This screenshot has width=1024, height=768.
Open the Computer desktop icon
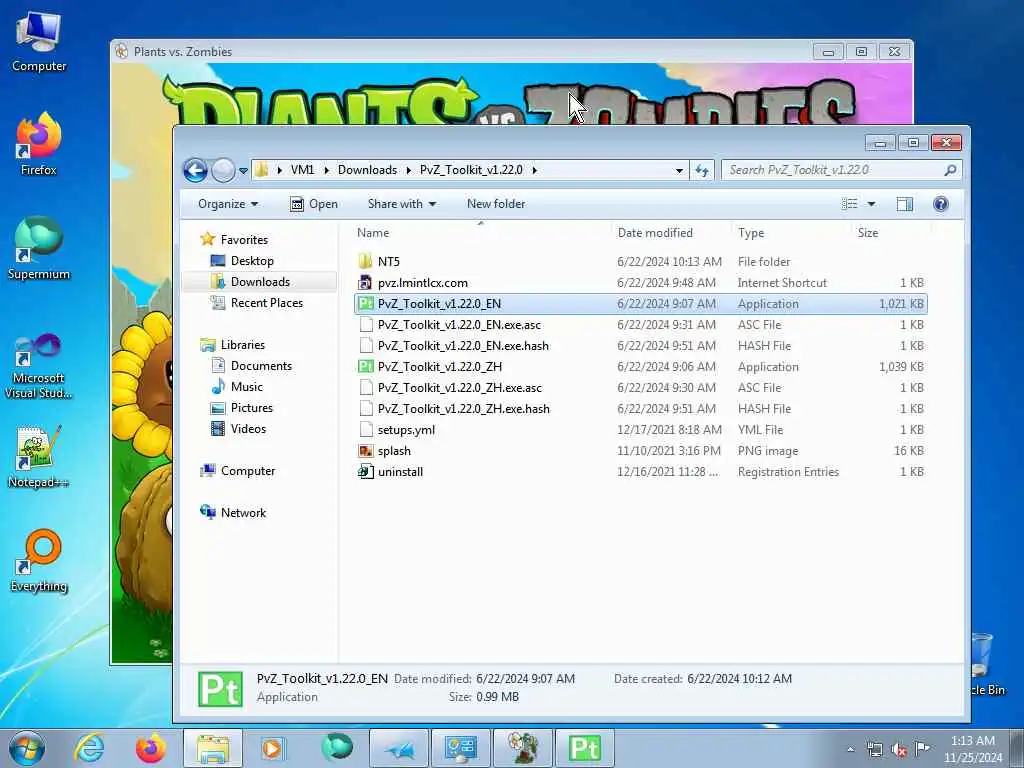pos(39,42)
